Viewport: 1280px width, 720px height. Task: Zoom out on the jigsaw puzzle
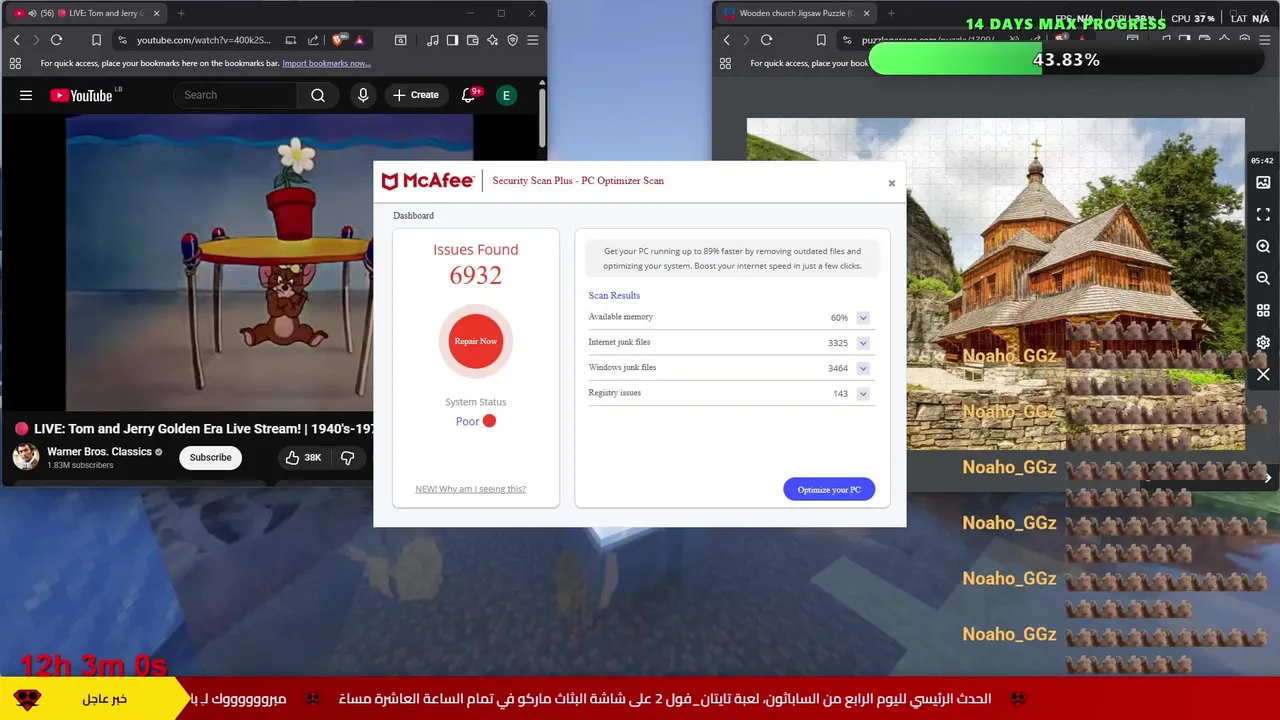pos(1263,278)
